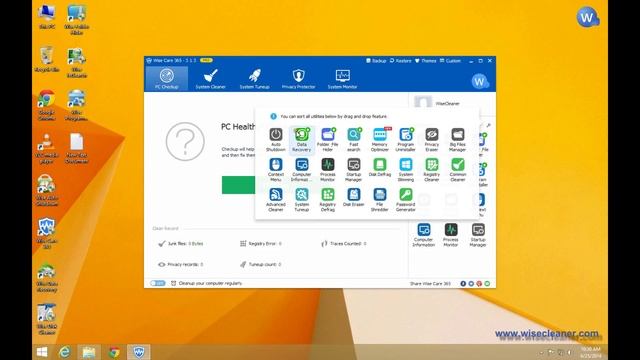Image resolution: width=640 pixels, height=360 pixels.
Task: Open File Explorer from the taskbar
Action: click(x=89, y=352)
